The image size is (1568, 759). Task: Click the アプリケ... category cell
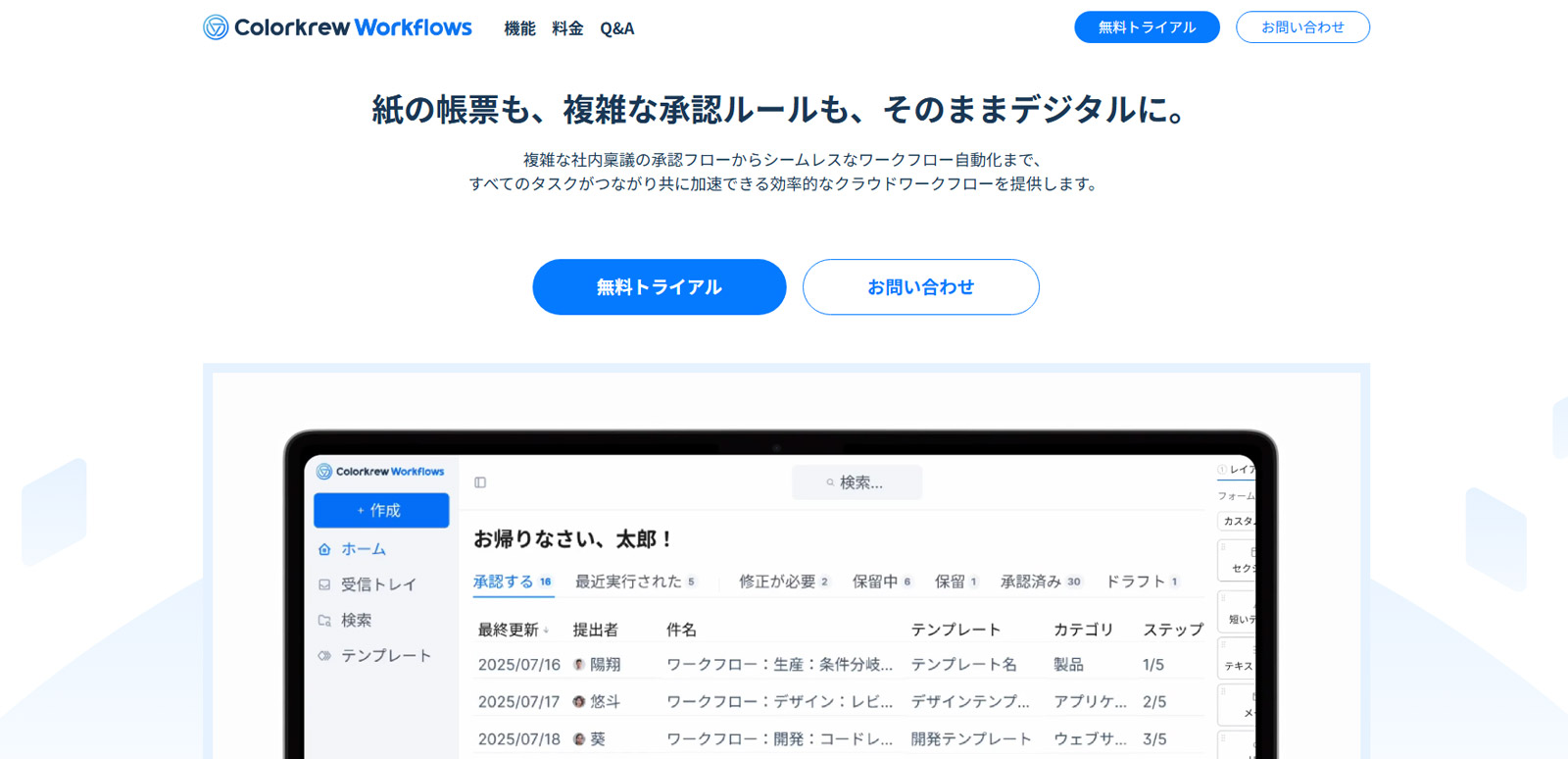click(1091, 702)
